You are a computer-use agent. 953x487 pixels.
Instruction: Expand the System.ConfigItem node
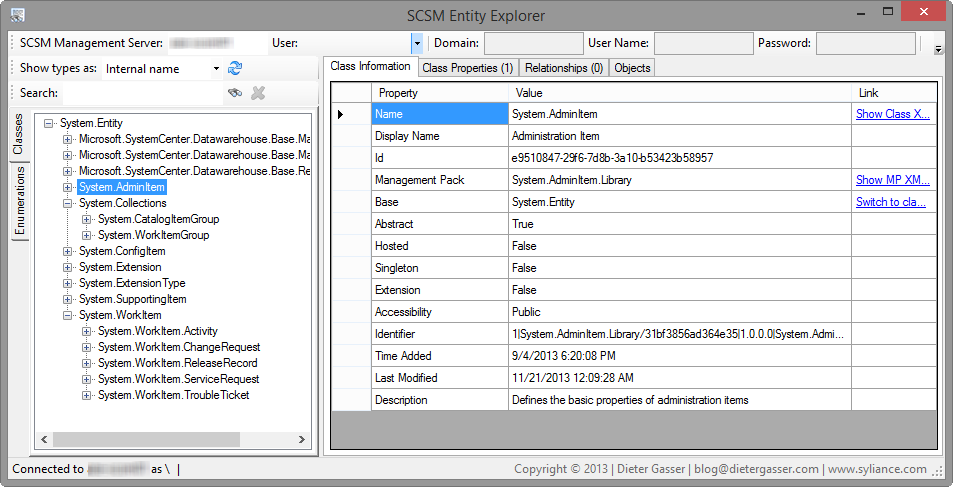(67, 251)
